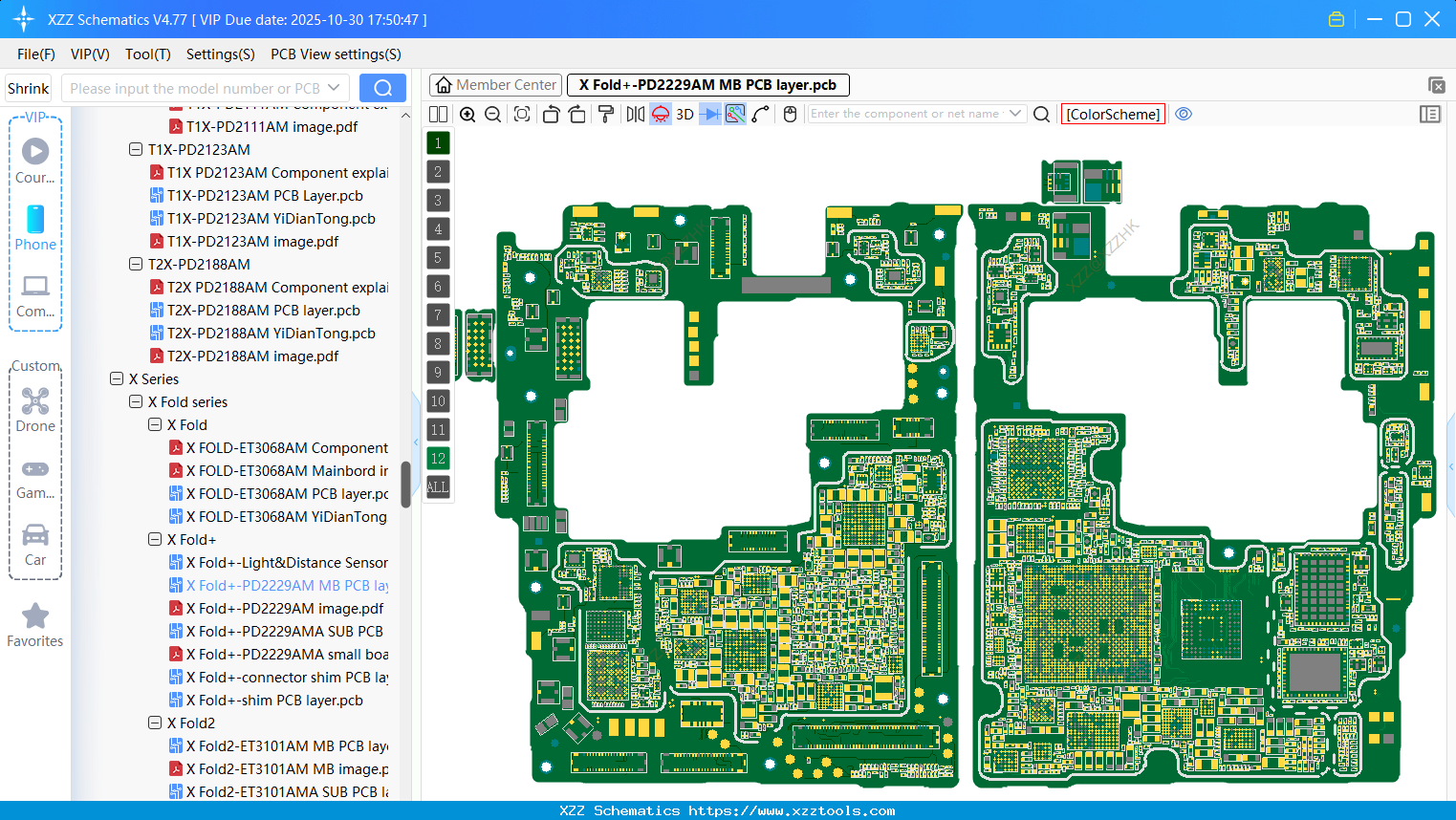
Task: Mirror the PCB board view
Action: point(634,114)
